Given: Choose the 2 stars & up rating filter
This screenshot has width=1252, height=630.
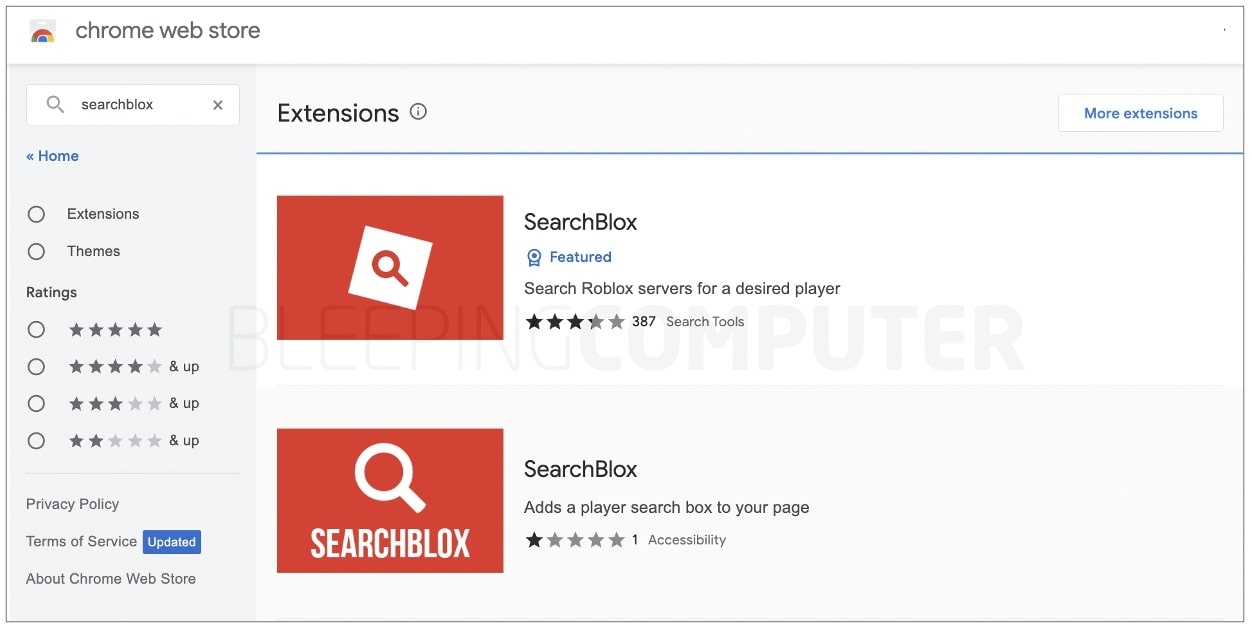Looking at the screenshot, I should [36, 440].
